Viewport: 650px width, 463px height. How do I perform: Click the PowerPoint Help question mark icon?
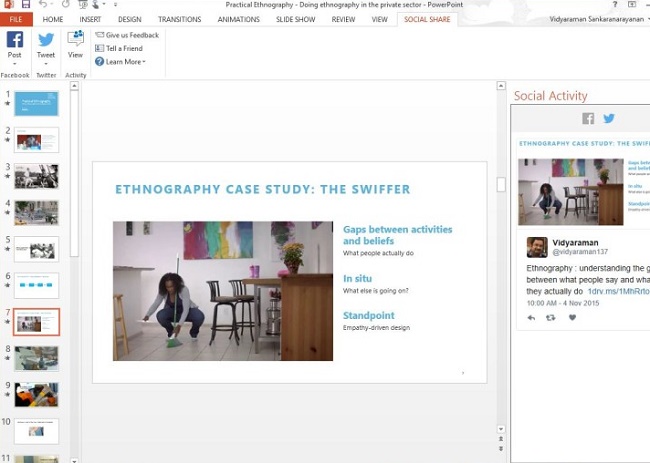(x=615, y=5)
